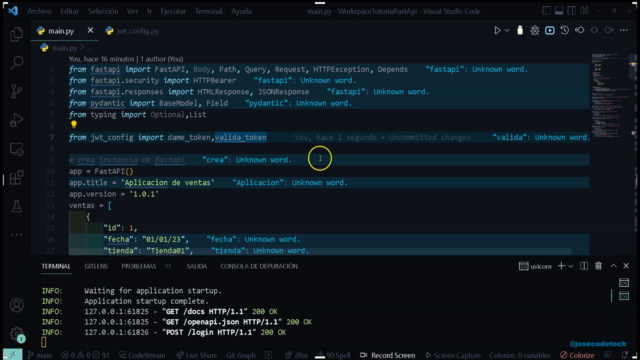Viewport: 640px width, 360px height.
Task: Open the Manage gear icon
Action: click(16, 334)
